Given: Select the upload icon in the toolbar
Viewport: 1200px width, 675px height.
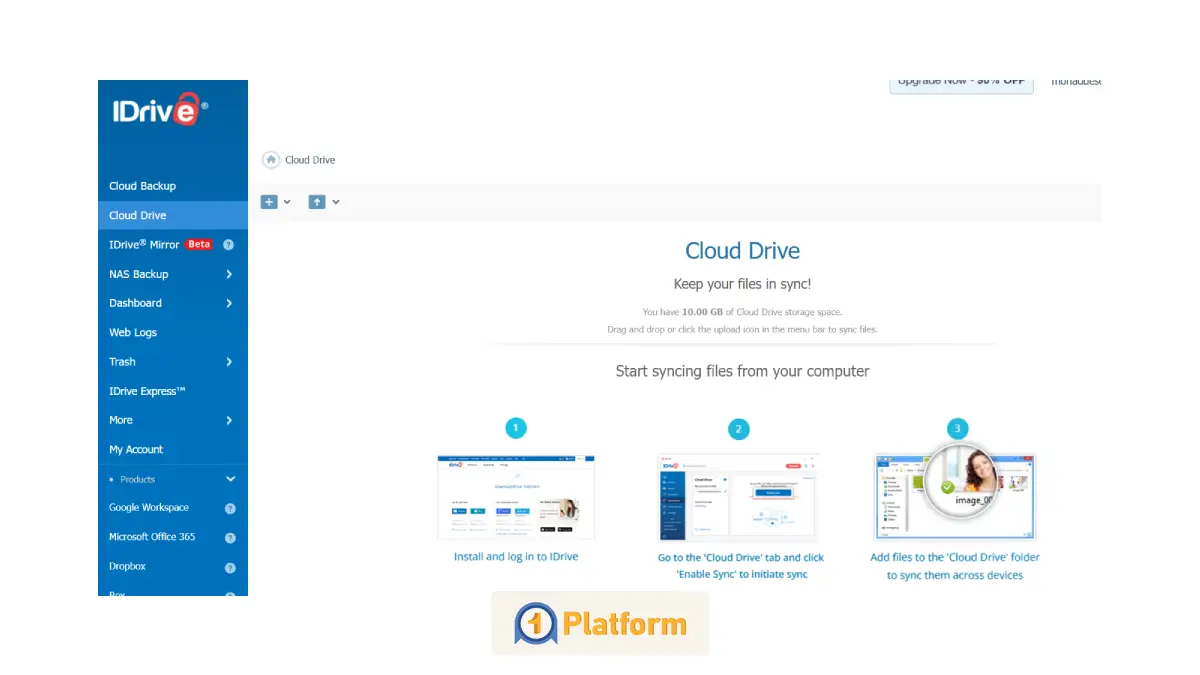Looking at the screenshot, I should pos(318,201).
